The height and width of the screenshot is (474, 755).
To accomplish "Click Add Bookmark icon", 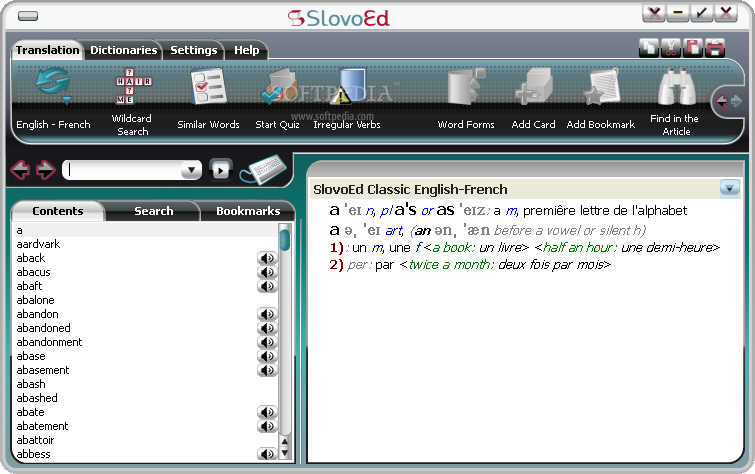I will [600, 86].
